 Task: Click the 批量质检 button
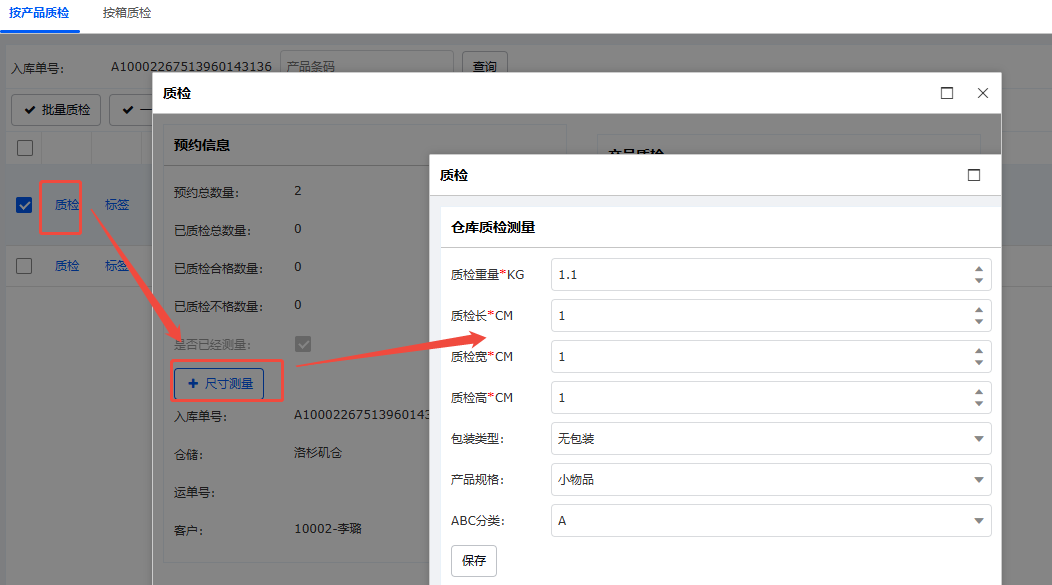click(x=56, y=110)
